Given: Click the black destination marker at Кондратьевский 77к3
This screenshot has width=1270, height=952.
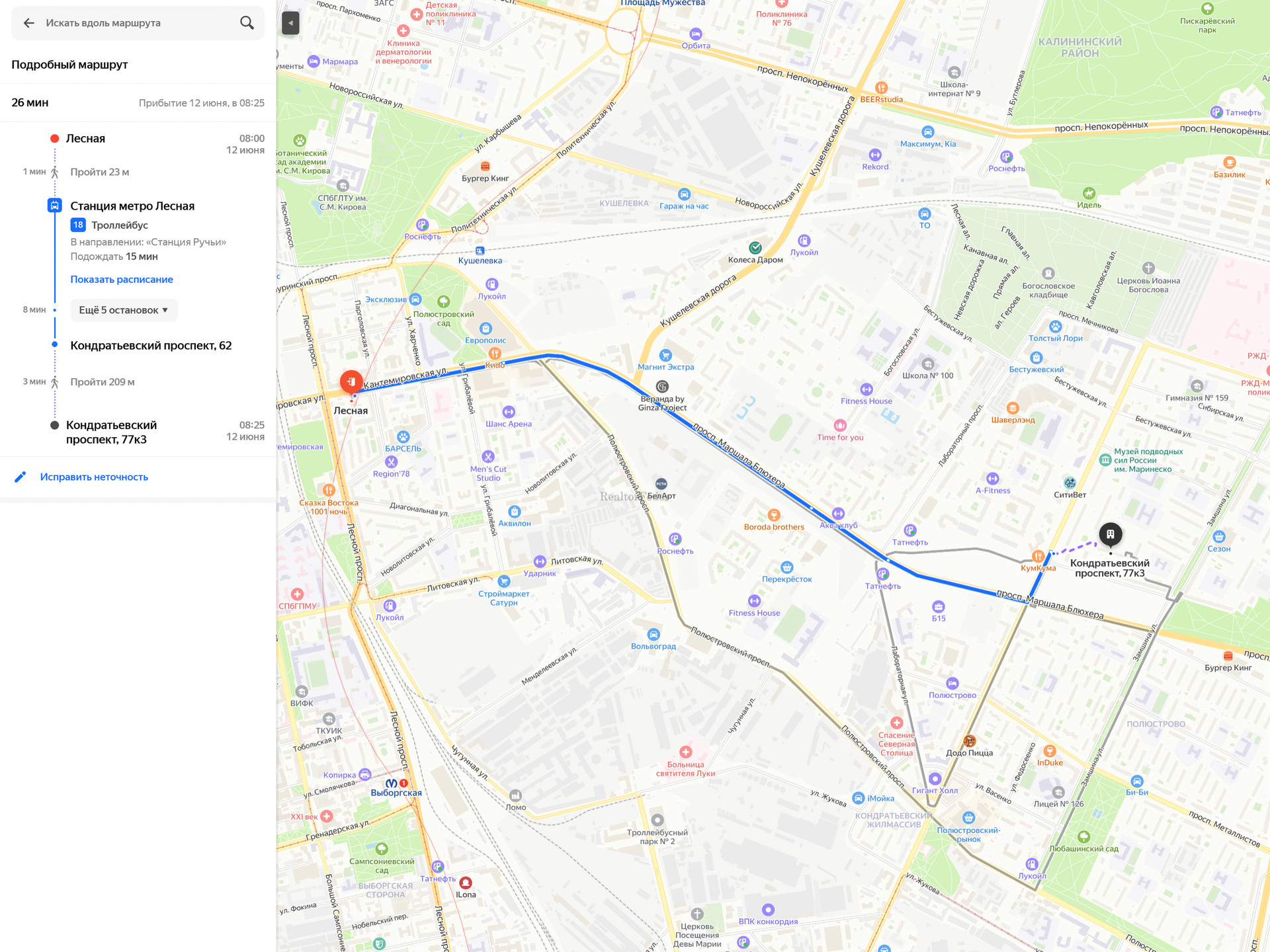Looking at the screenshot, I should (1110, 534).
